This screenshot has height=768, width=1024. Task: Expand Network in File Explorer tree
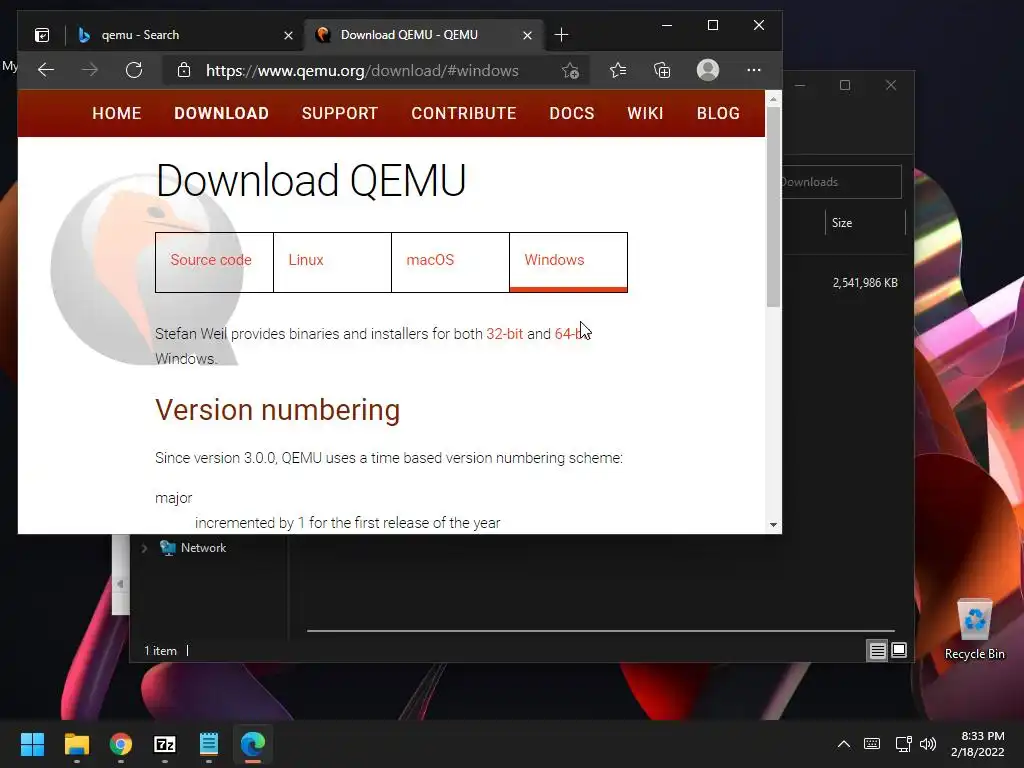point(144,548)
